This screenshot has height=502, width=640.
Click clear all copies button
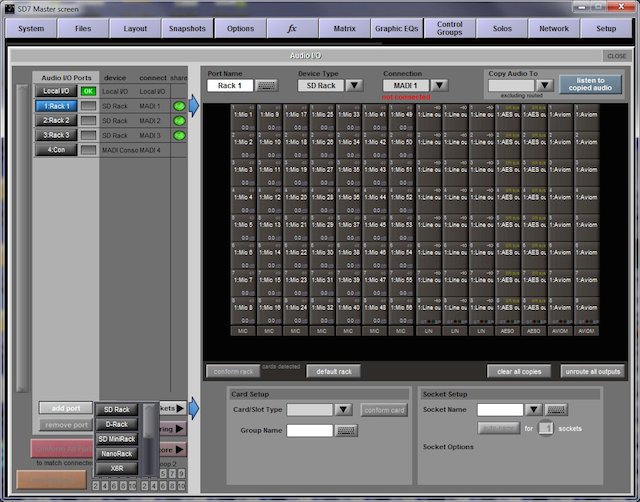click(x=519, y=371)
